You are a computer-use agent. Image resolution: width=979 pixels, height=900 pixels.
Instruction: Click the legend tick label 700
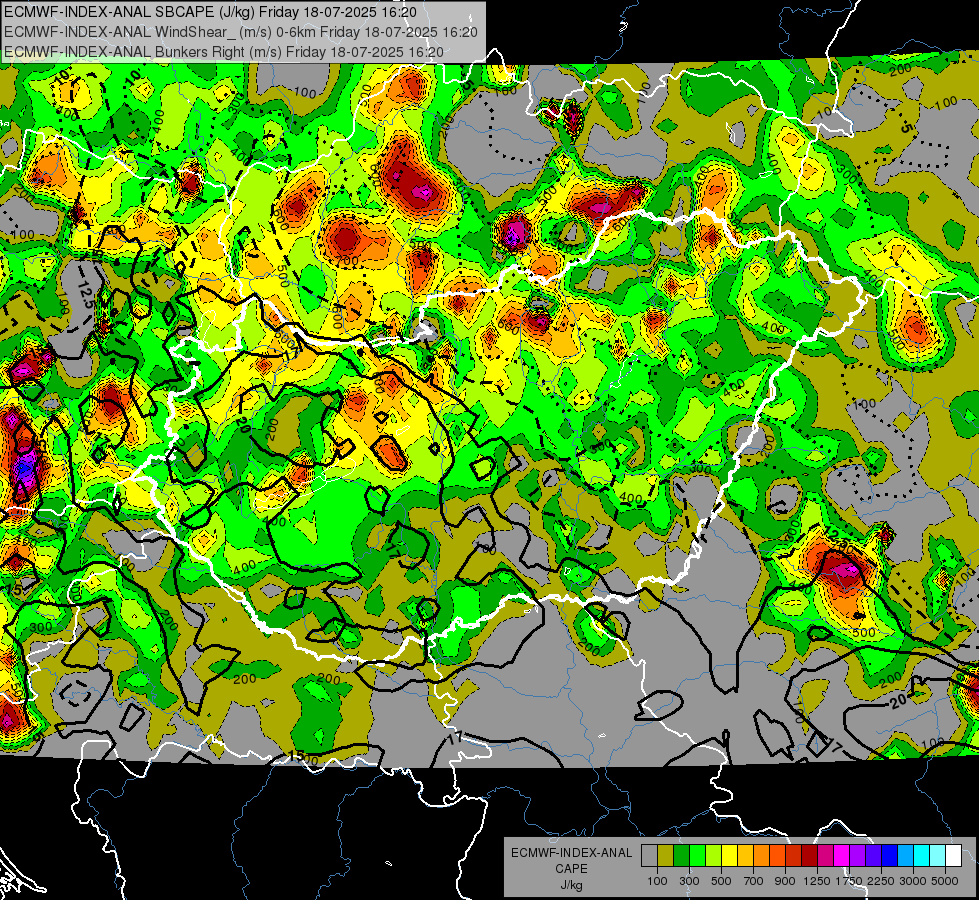coord(754,881)
